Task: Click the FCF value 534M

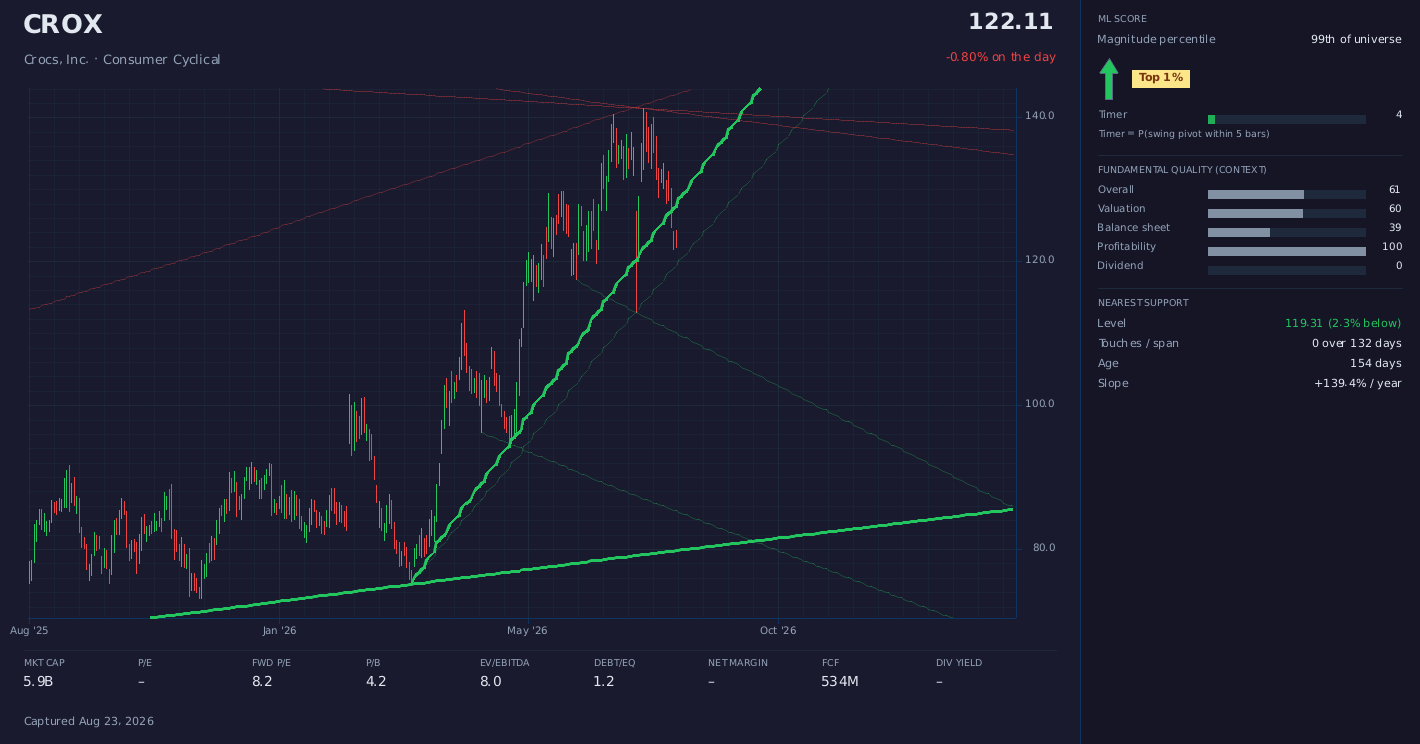Action: point(840,682)
